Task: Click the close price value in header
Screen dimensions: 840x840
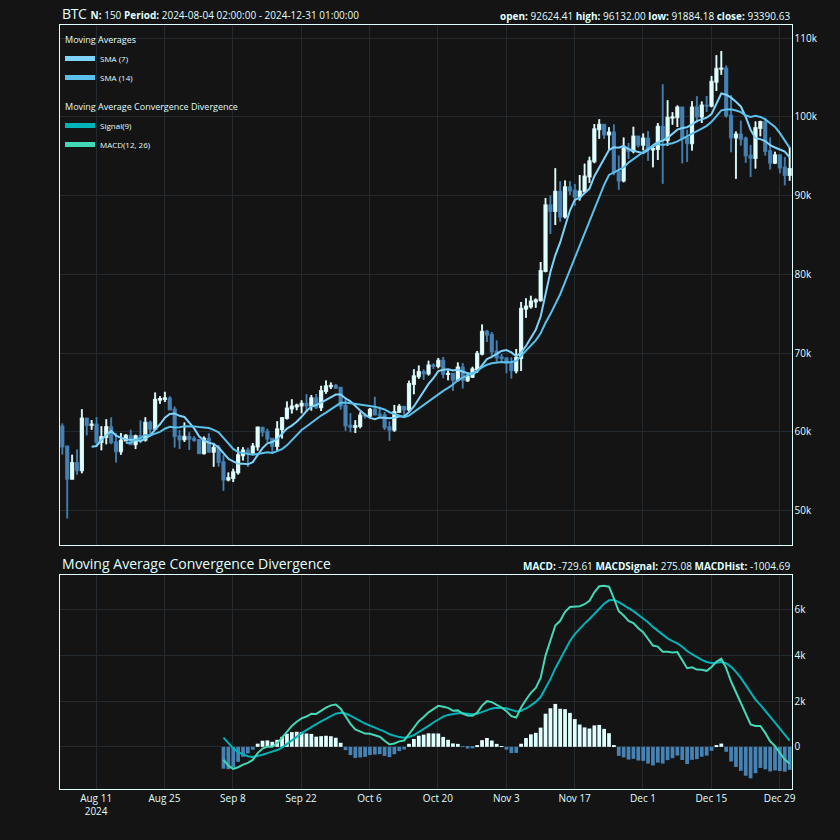Action: pyautogui.click(x=768, y=16)
